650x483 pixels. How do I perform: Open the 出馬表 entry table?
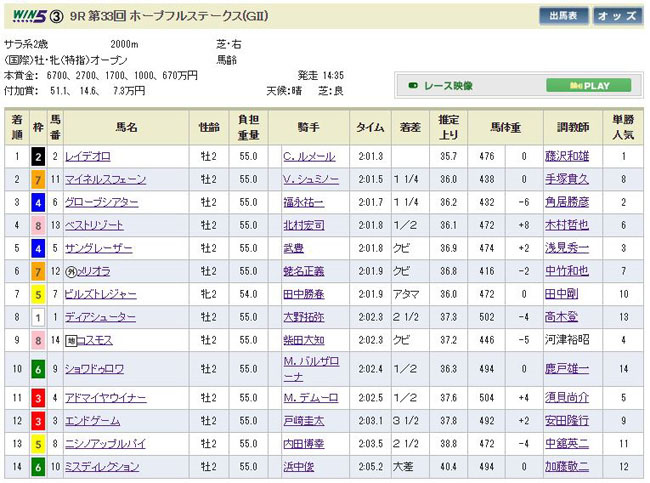564,16
